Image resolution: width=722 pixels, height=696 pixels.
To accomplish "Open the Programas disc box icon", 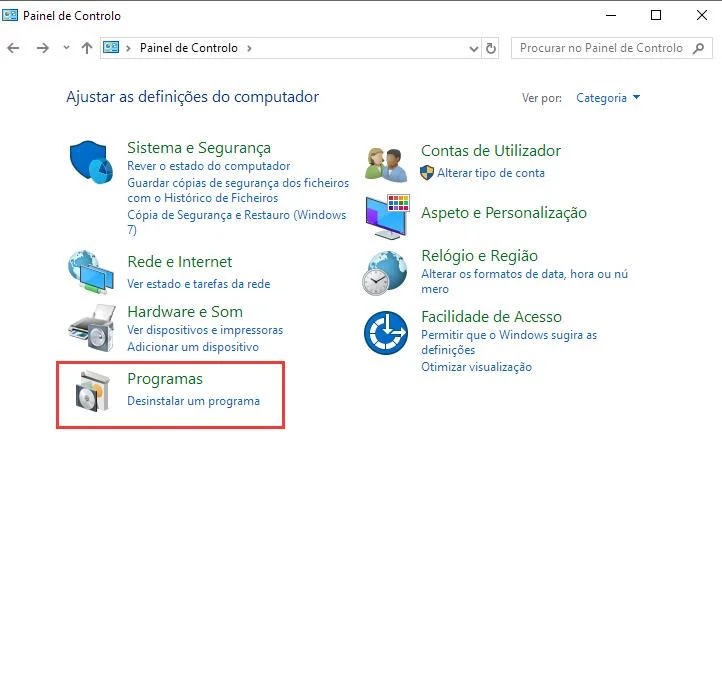I will coord(93,391).
